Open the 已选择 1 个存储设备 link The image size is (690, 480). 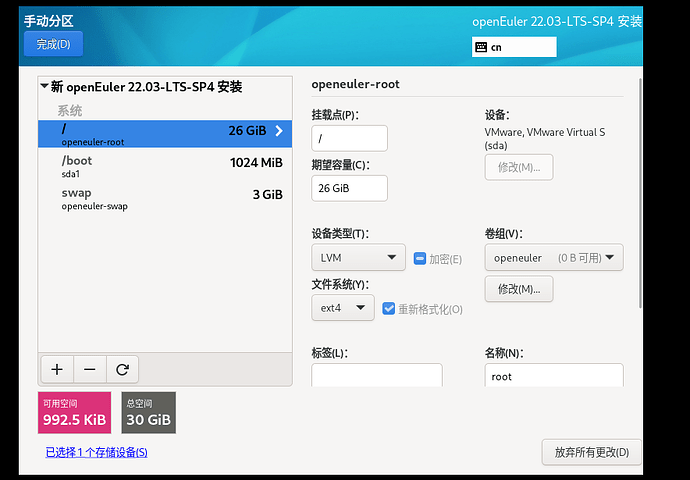tap(96, 453)
